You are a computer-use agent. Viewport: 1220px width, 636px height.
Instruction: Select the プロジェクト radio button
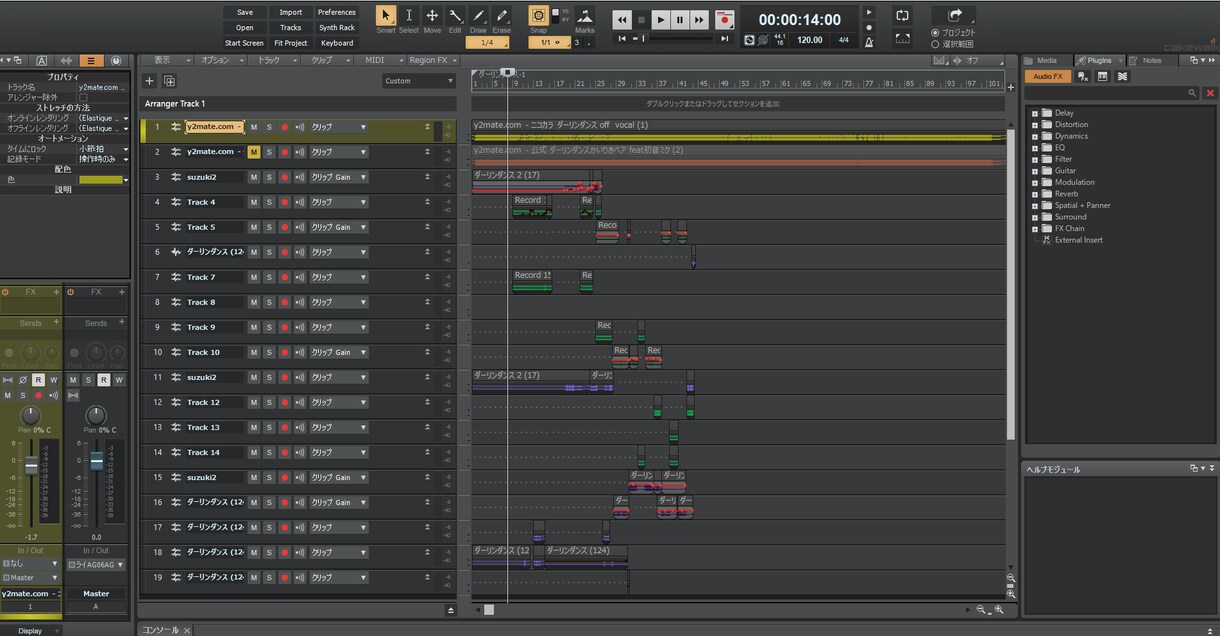click(935, 33)
